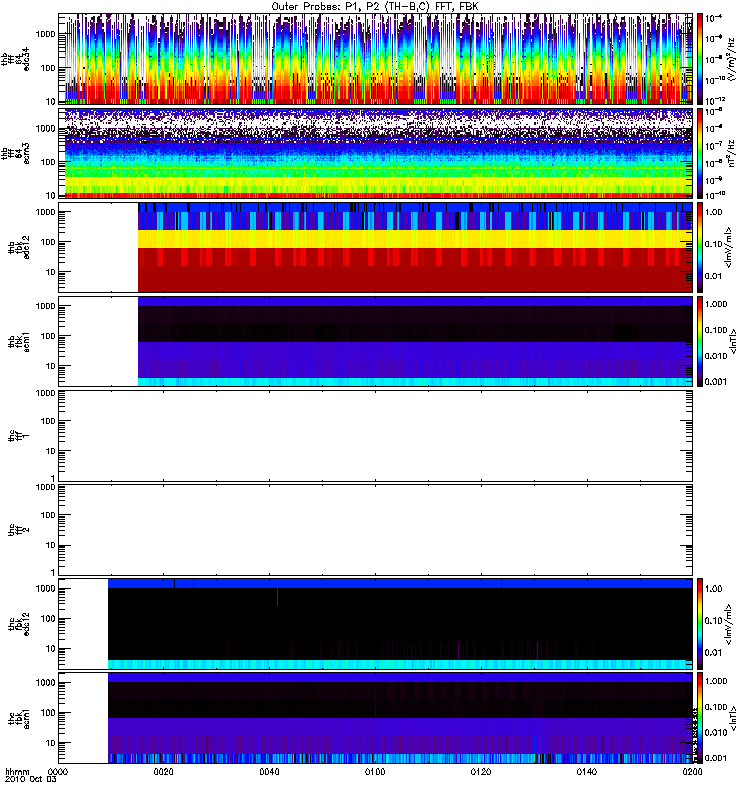Select the thb fff 64 scm3 spectrogram panel
This screenshot has height=800, width=750.
tap(375, 153)
